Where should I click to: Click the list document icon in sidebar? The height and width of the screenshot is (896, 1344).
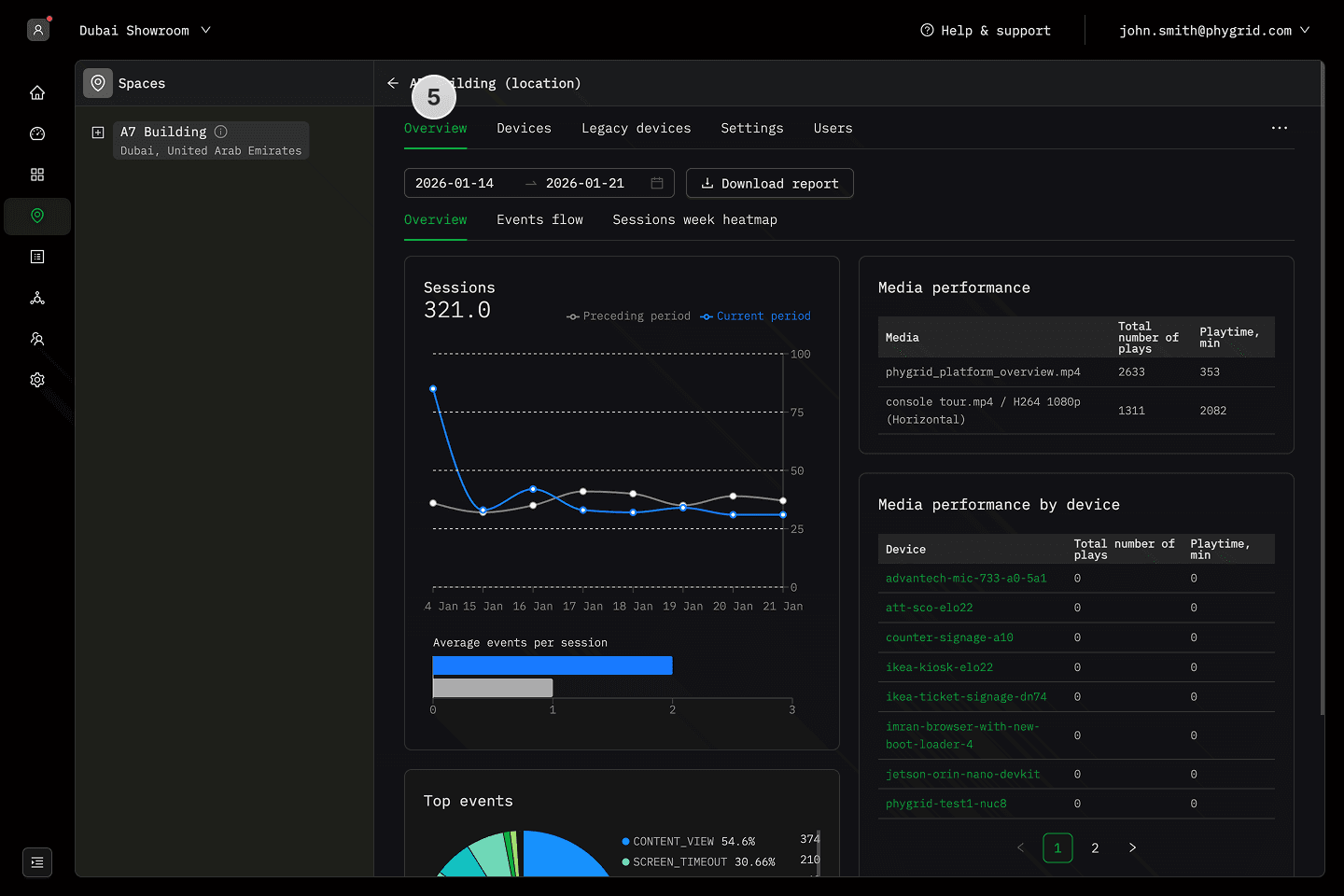coord(37,257)
